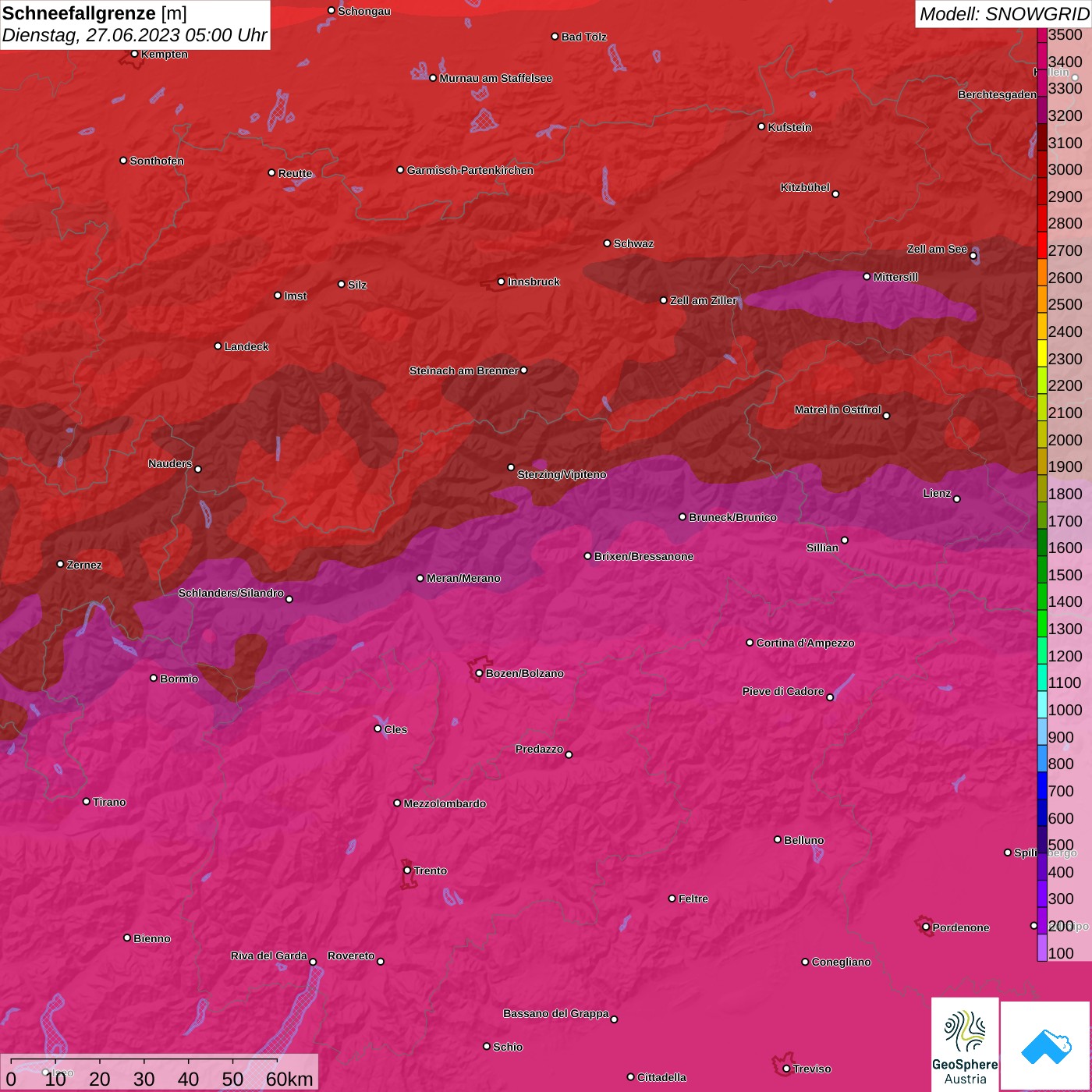Select the 1500 green legend swatch
The width and height of the screenshot is (1092, 1092).
coord(1041,569)
